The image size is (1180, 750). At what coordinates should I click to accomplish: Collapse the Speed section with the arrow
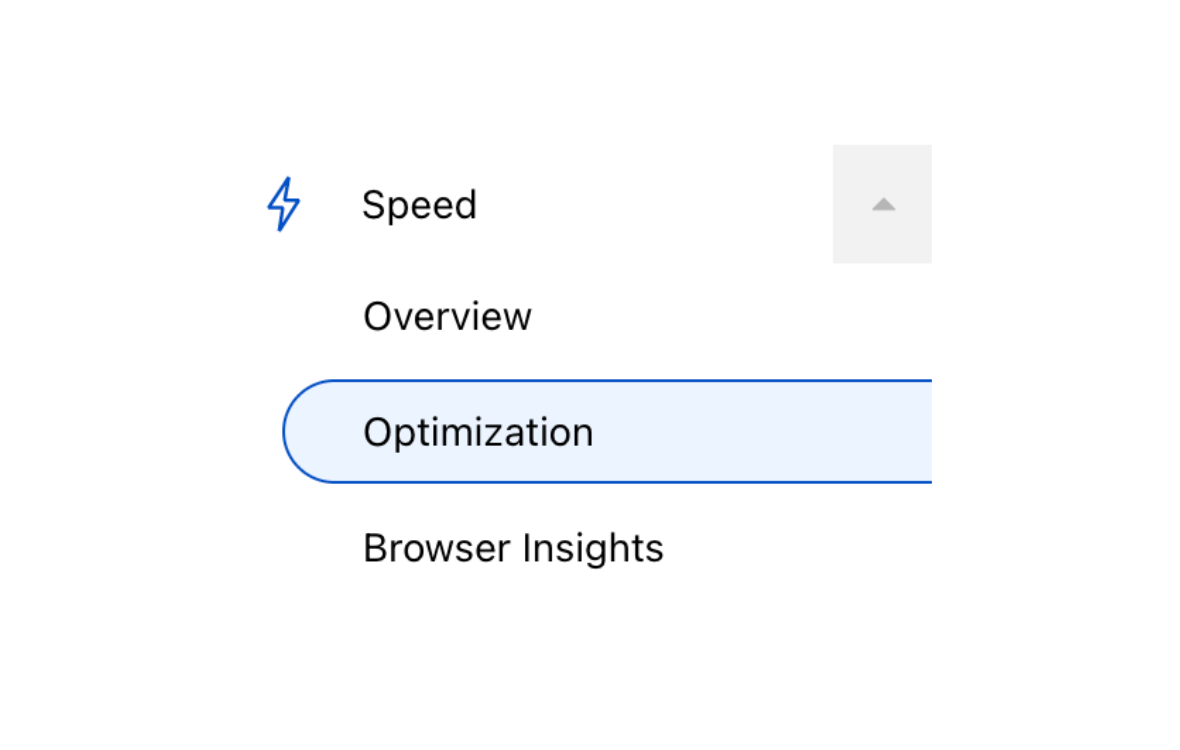point(882,204)
